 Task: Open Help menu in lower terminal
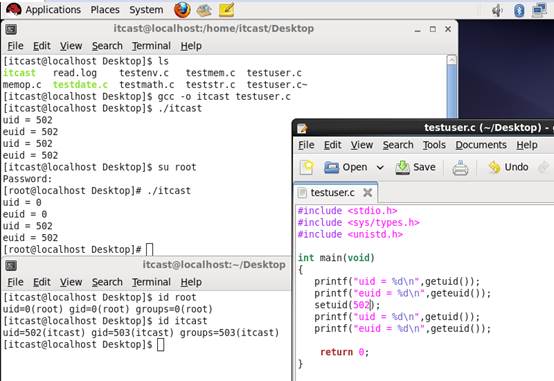(191, 282)
